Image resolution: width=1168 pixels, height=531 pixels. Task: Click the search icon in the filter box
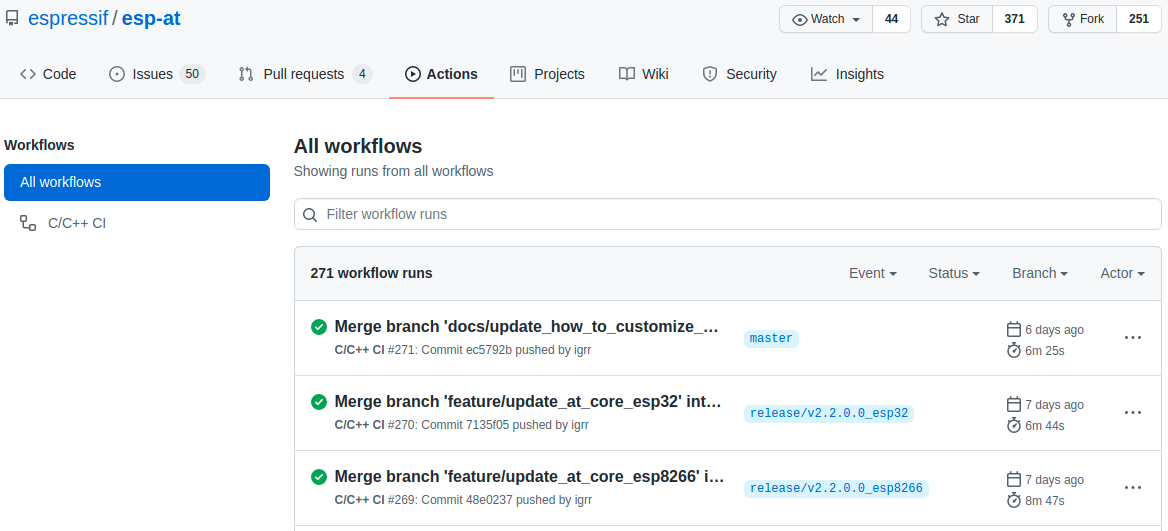tap(310, 215)
